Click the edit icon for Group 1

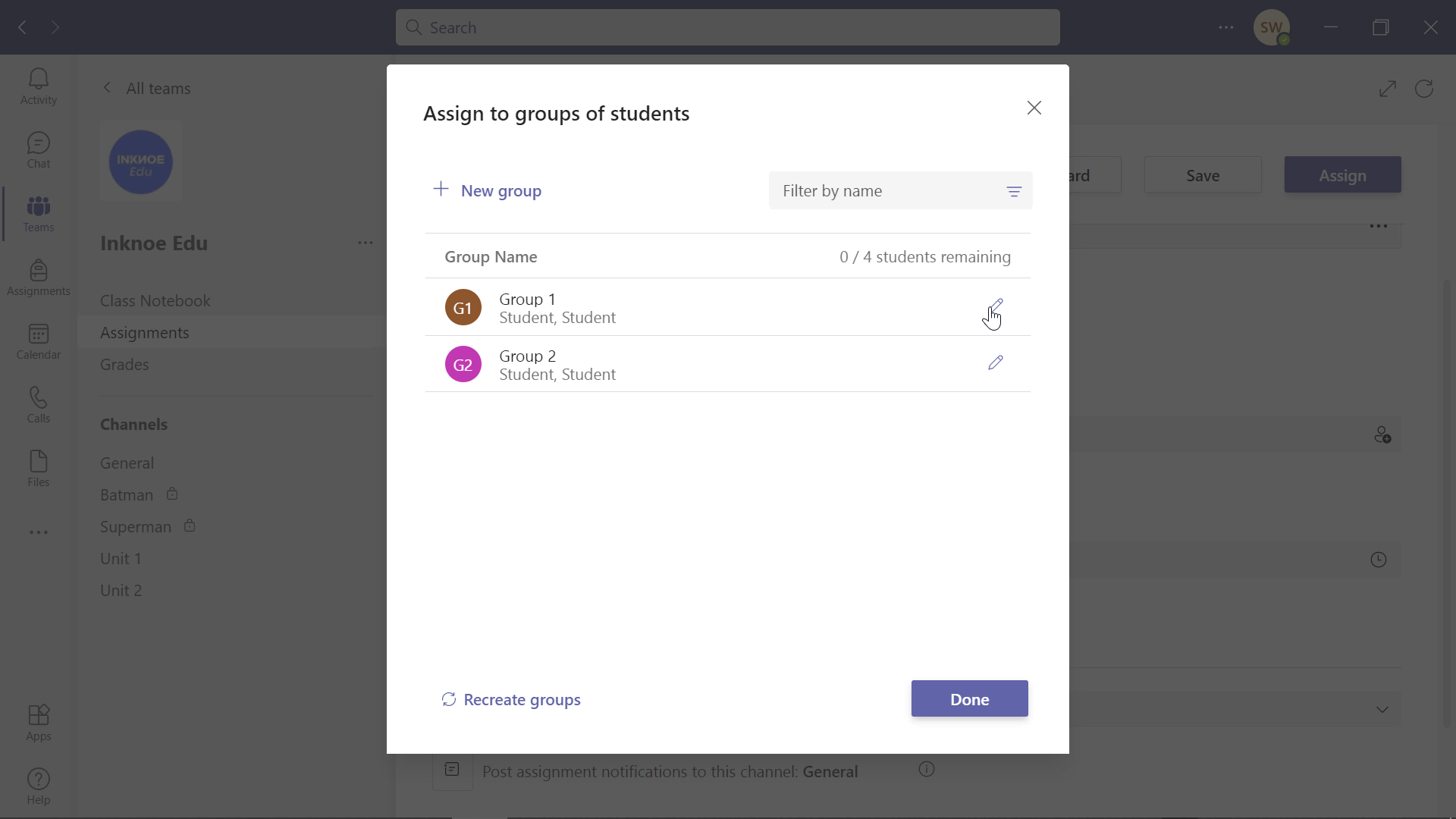click(994, 307)
